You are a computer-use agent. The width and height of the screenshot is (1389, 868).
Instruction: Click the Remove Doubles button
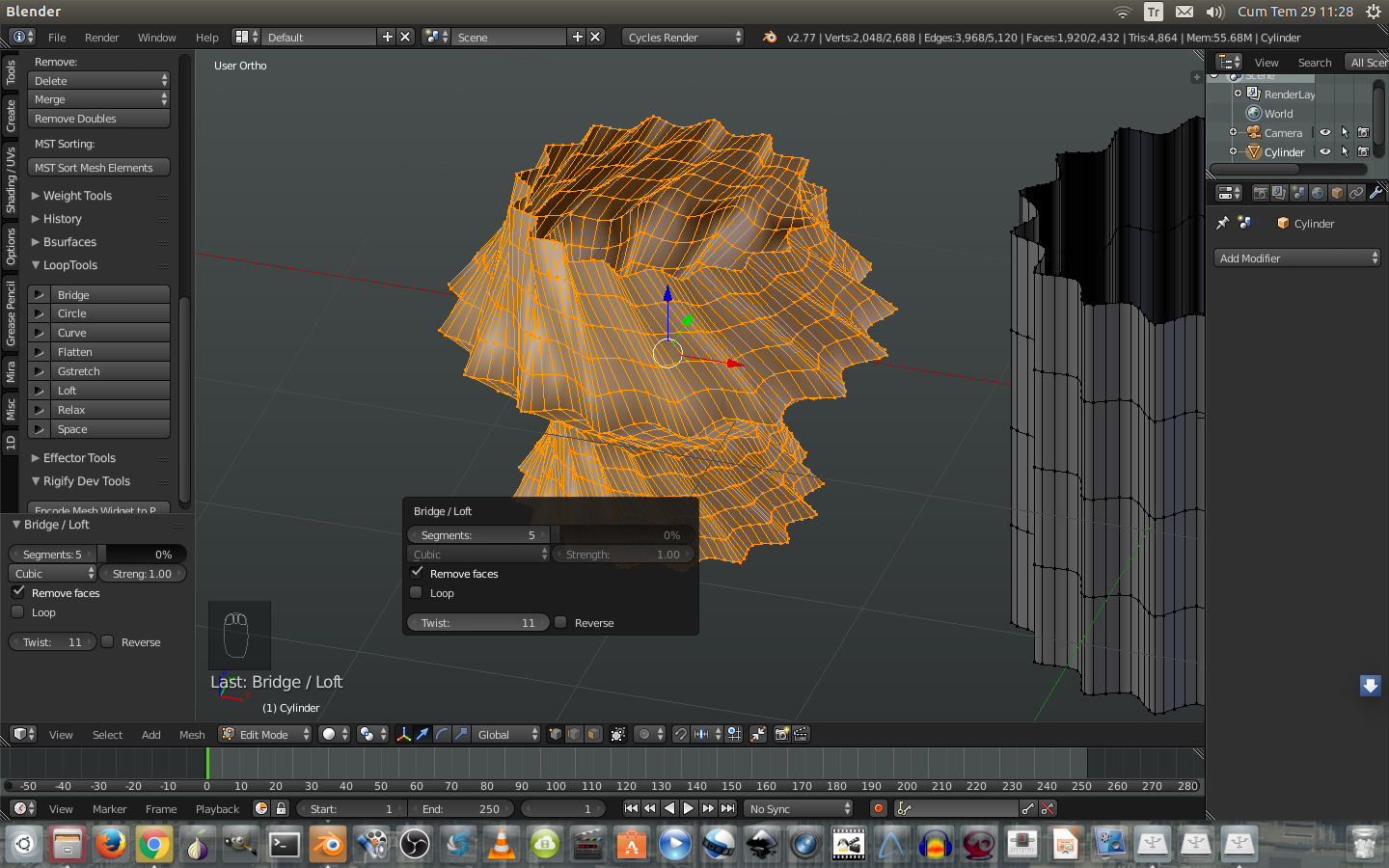98,119
